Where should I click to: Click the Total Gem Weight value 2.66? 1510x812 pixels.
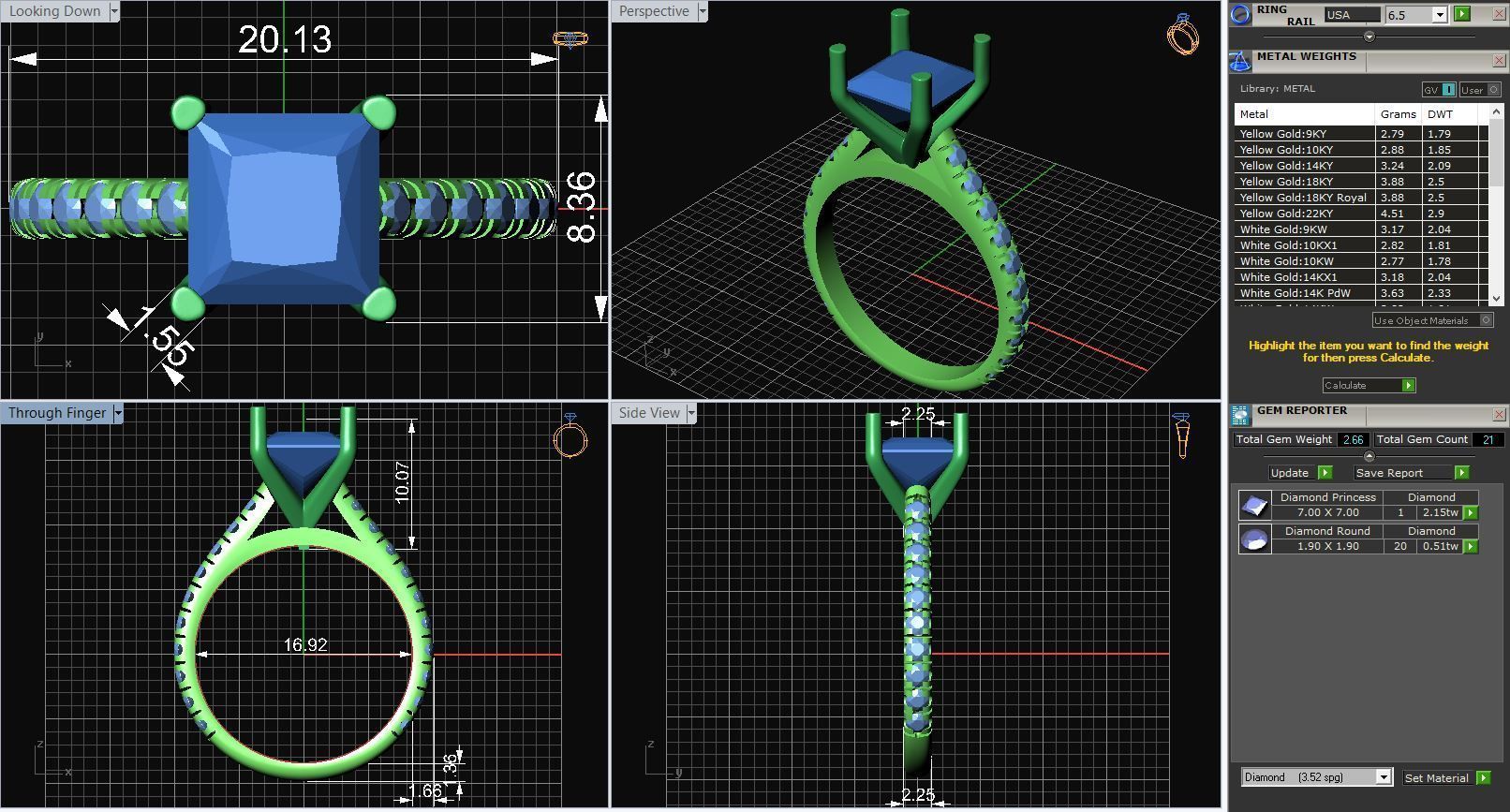tap(1353, 439)
